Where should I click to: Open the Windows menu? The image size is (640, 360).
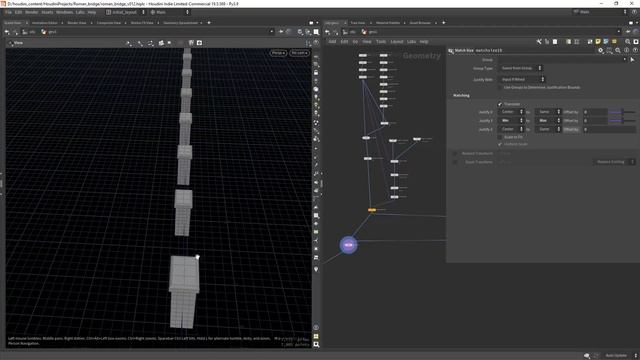click(x=64, y=12)
